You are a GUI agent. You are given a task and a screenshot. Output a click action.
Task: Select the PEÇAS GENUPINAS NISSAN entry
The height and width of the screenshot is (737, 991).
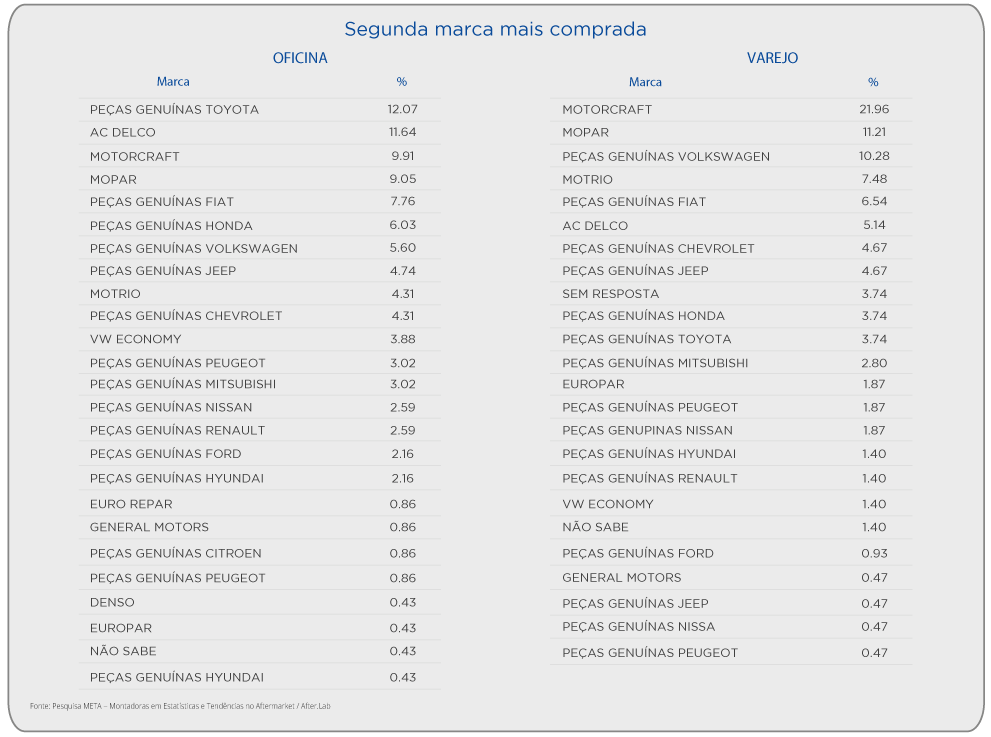647,430
